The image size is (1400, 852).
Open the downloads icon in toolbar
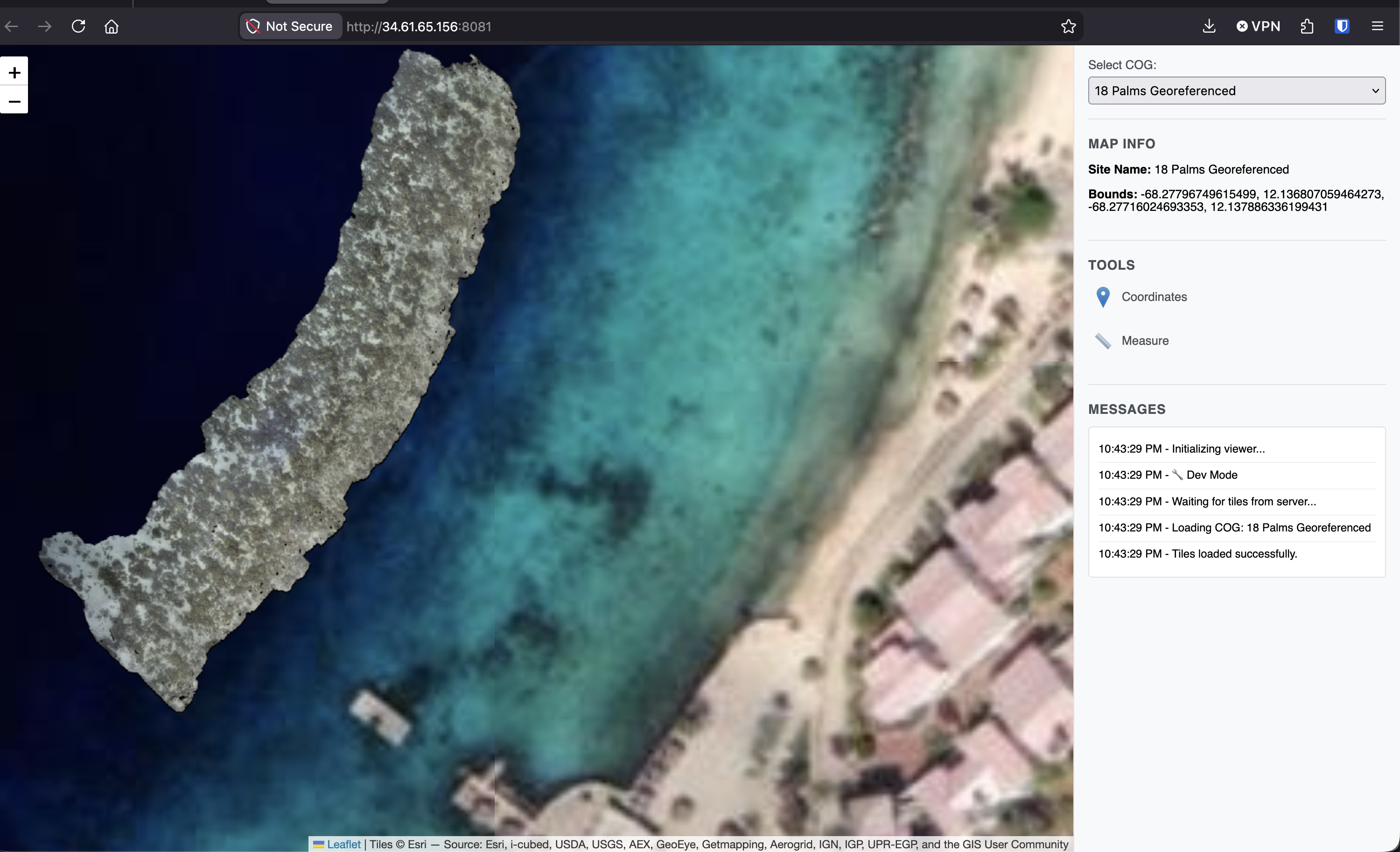coord(1209,26)
